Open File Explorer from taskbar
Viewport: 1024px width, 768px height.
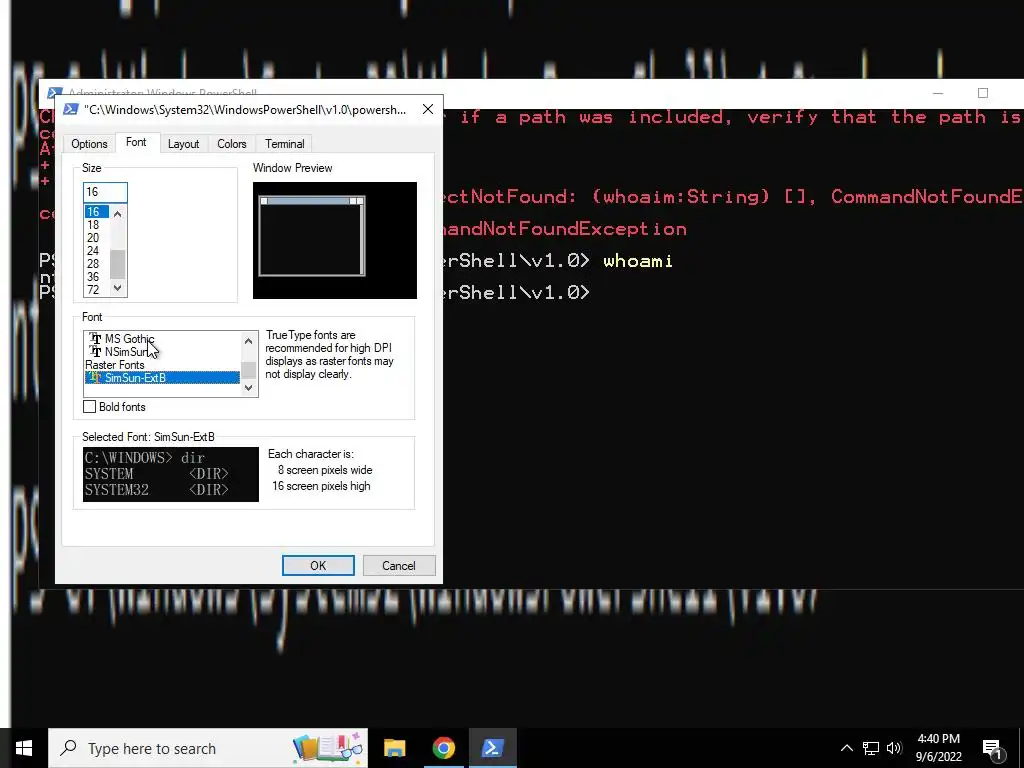(x=394, y=748)
